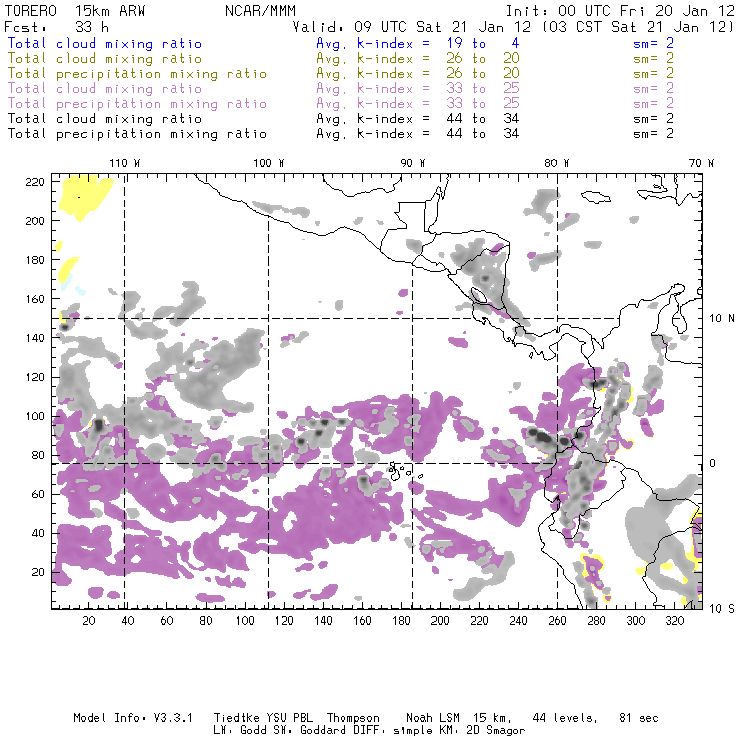This screenshot has height=740, width=740.
Task: Click the blue 'sm= 2' value
Action: tap(653, 44)
